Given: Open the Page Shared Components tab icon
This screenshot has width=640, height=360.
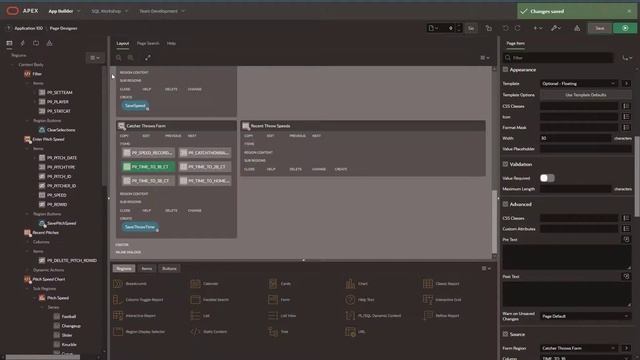Looking at the screenshot, I should [49, 43].
